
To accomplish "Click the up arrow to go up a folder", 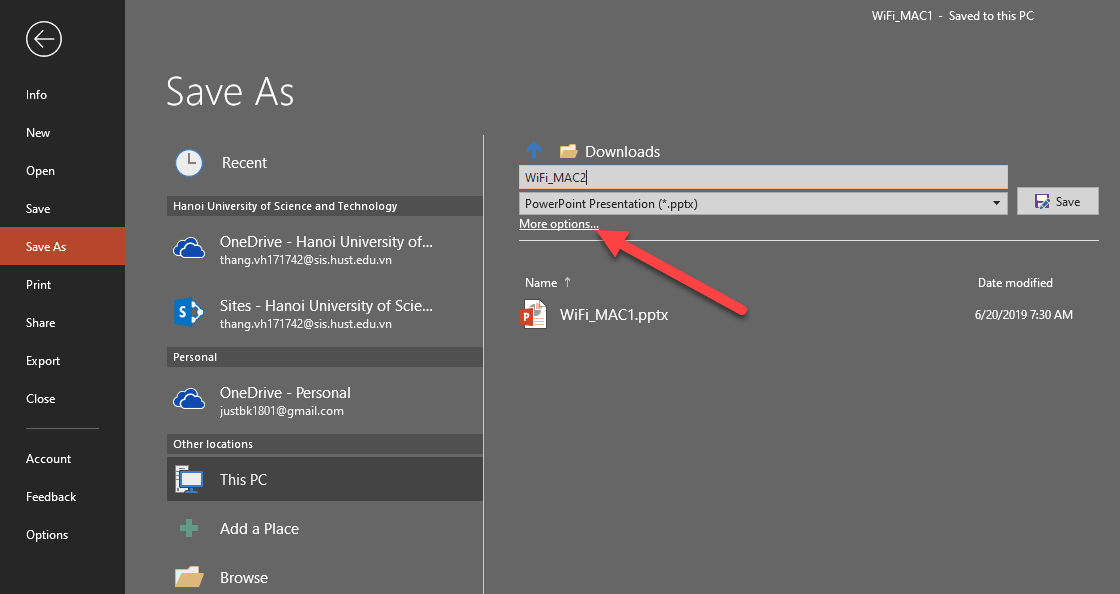I will point(534,150).
